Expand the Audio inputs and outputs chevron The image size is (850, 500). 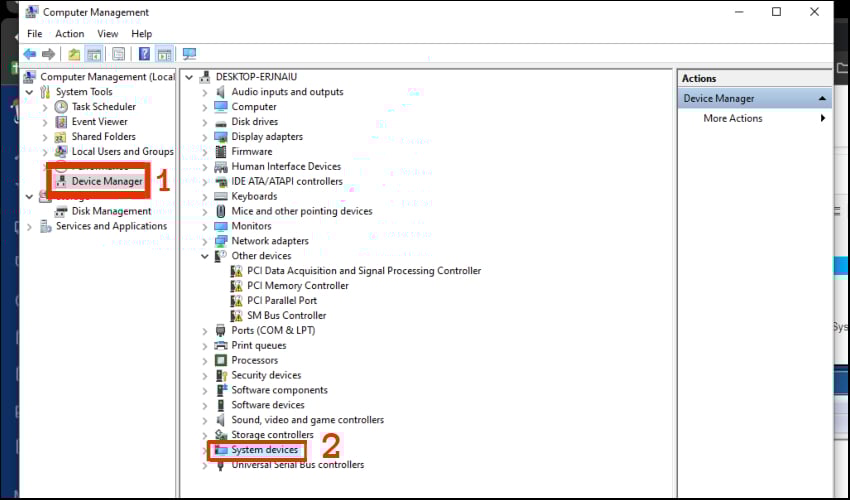205,93
